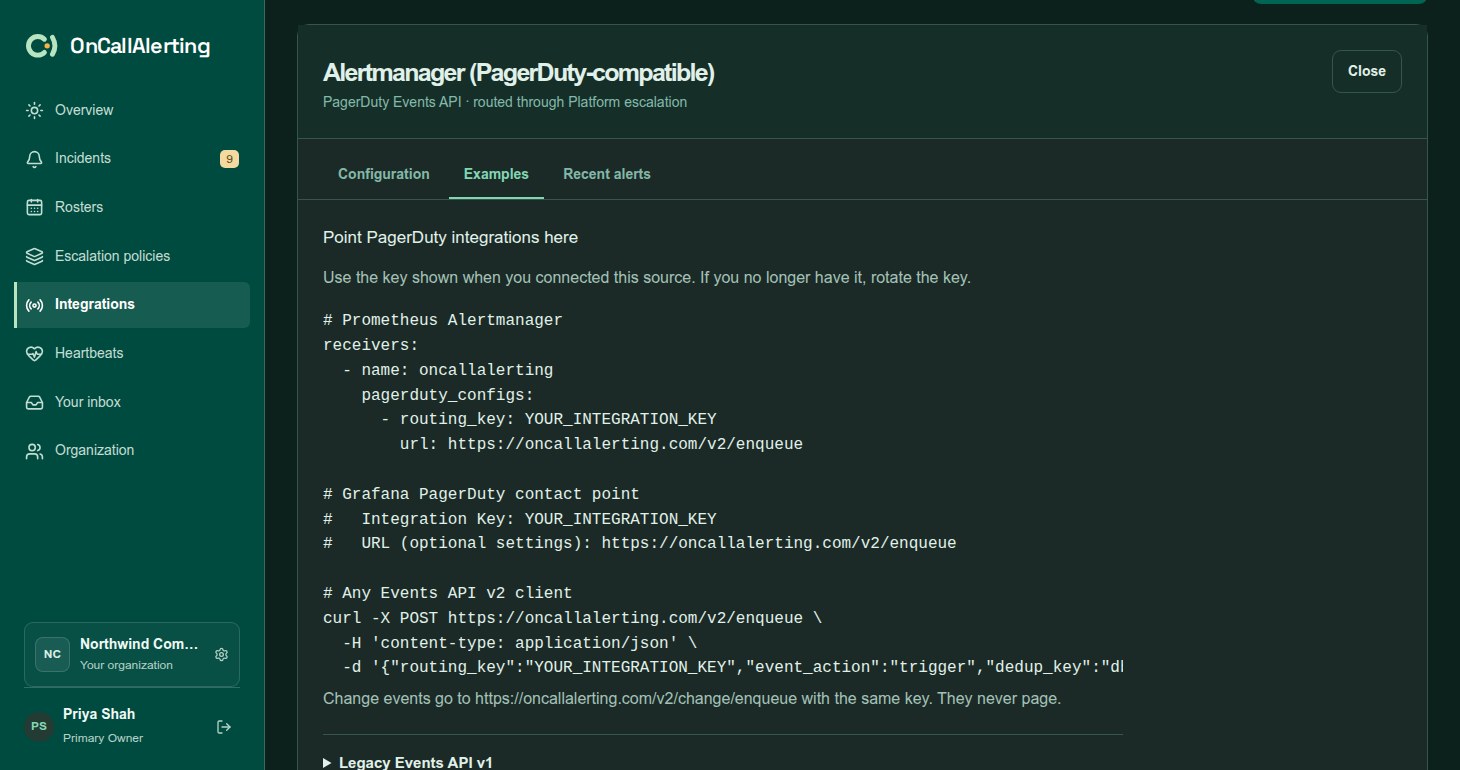Open Your inbox
Viewport: 1460px width, 770px height.
[132, 402]
